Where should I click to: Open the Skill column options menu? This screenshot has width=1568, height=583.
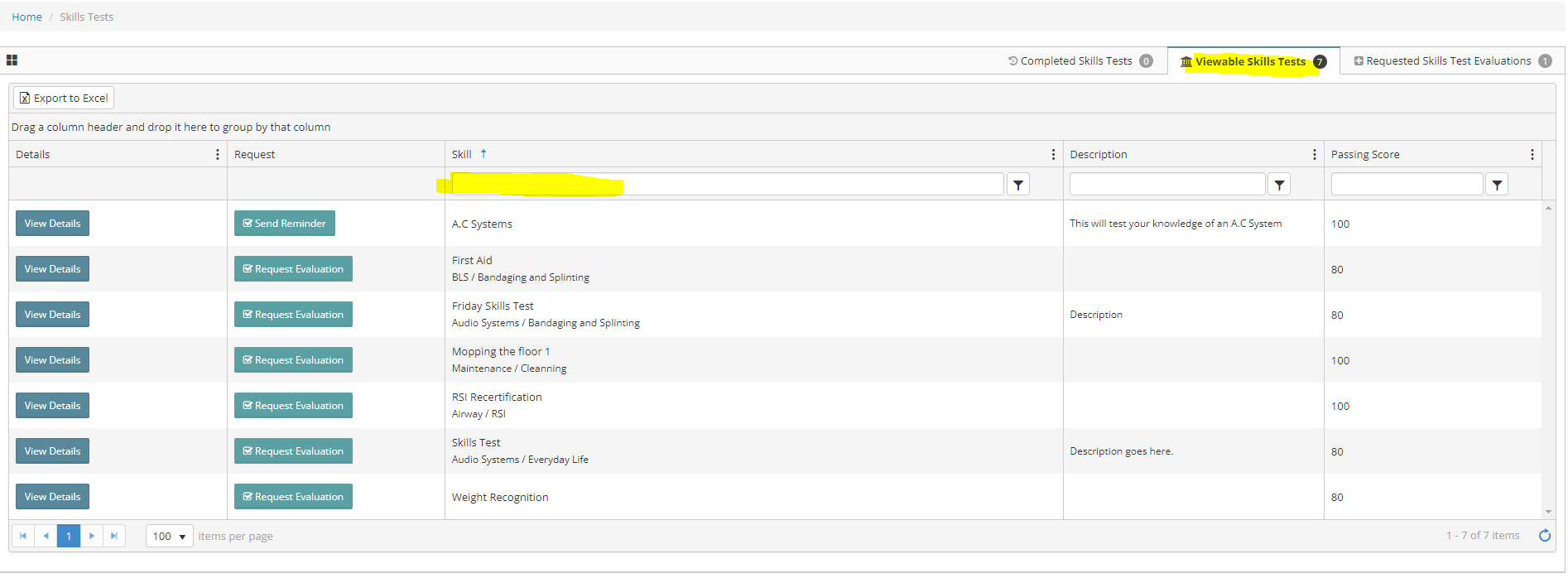(1053, 155)
